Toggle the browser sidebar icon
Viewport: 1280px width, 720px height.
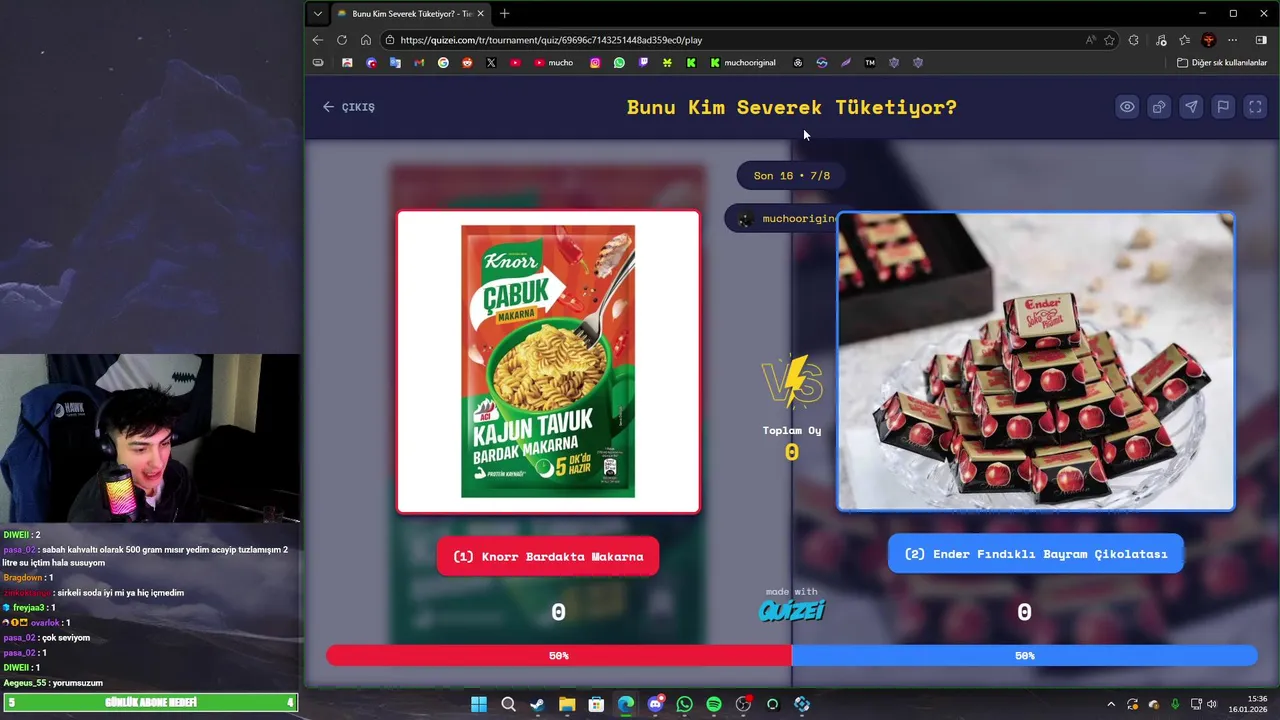[x=1261, y=40]
